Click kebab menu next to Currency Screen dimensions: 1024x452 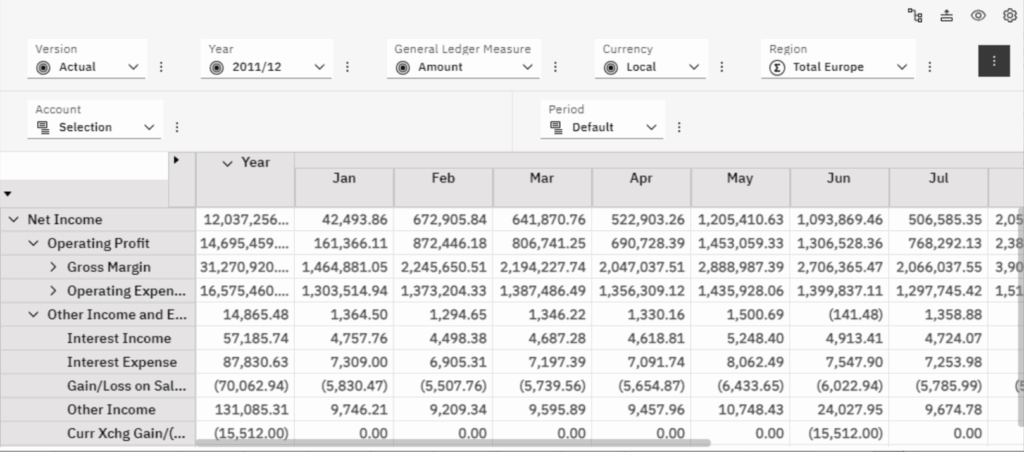(x=722, y=67)
